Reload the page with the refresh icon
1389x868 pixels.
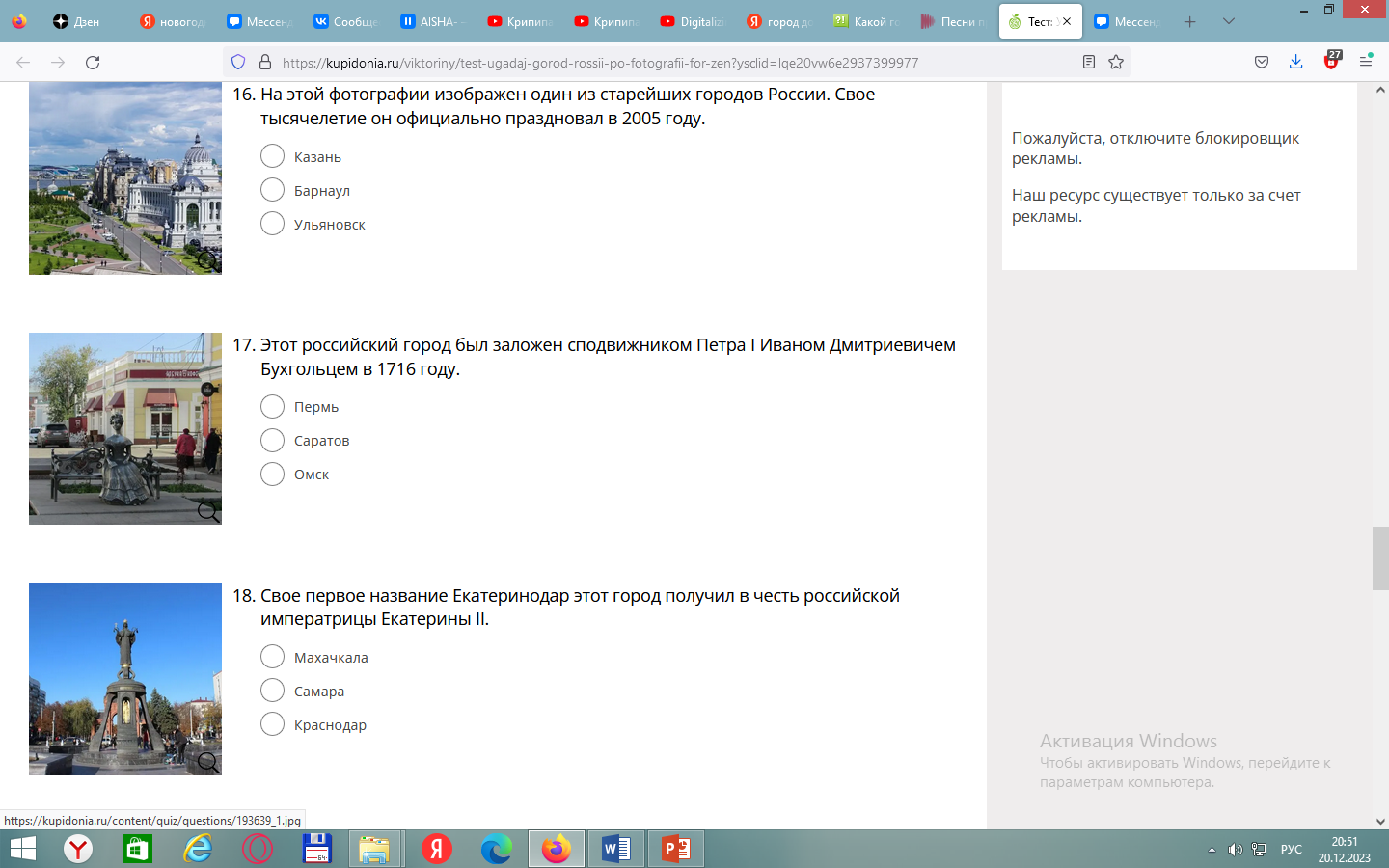[93, 63]
